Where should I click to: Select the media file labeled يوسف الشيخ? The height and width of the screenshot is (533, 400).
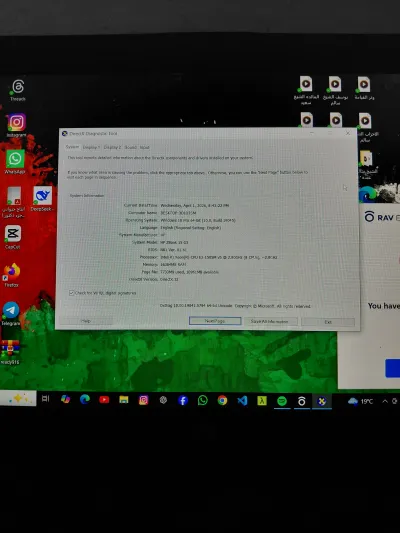[335, 90]
